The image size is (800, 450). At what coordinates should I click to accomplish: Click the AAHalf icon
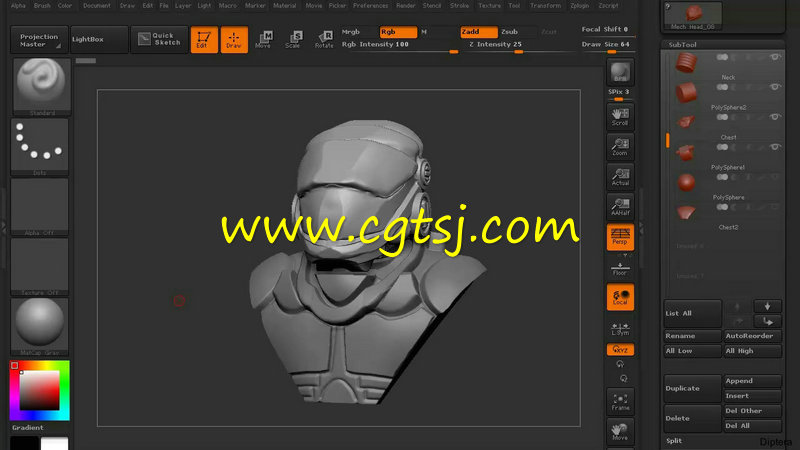click(620, 207)
